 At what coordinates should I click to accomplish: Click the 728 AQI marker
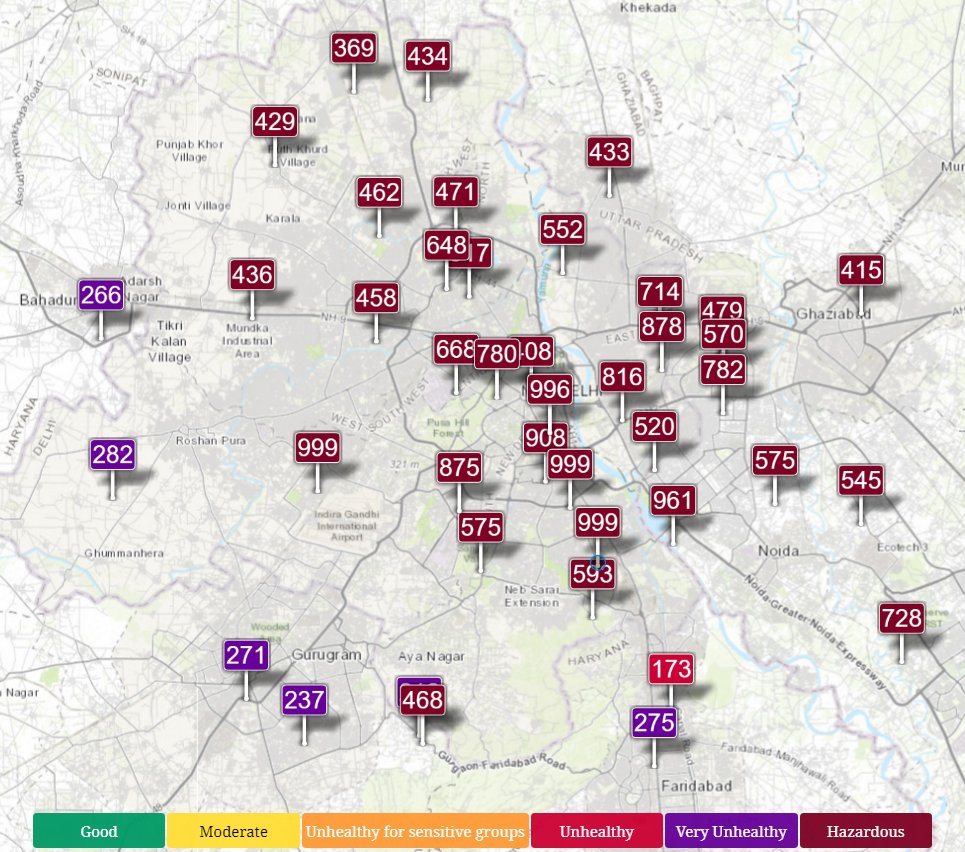(902, 618)
